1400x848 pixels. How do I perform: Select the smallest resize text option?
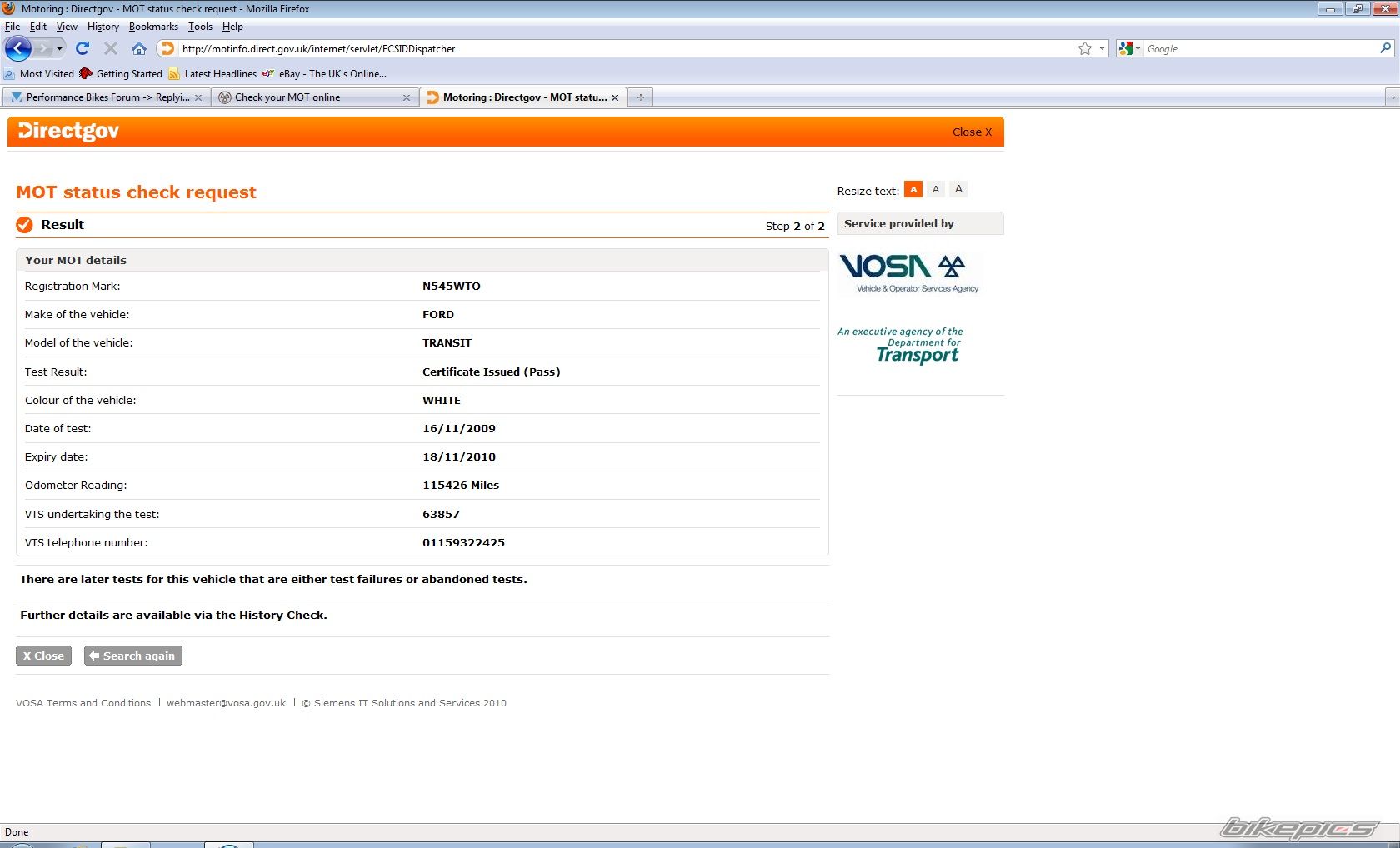coord(913,190)
